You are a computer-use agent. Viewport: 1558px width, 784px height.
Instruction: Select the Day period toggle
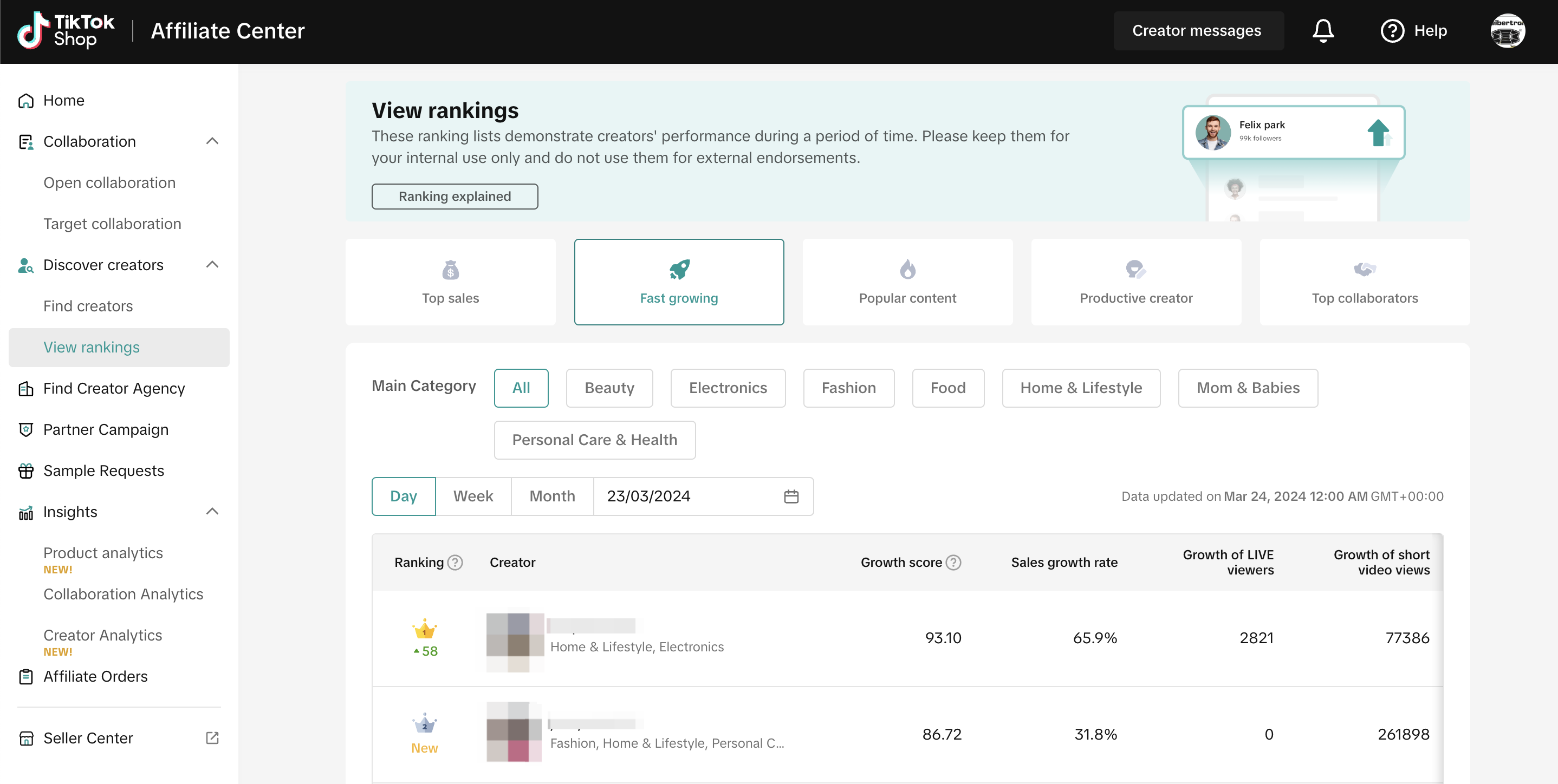pyautogui.click(x=403, y=496)
